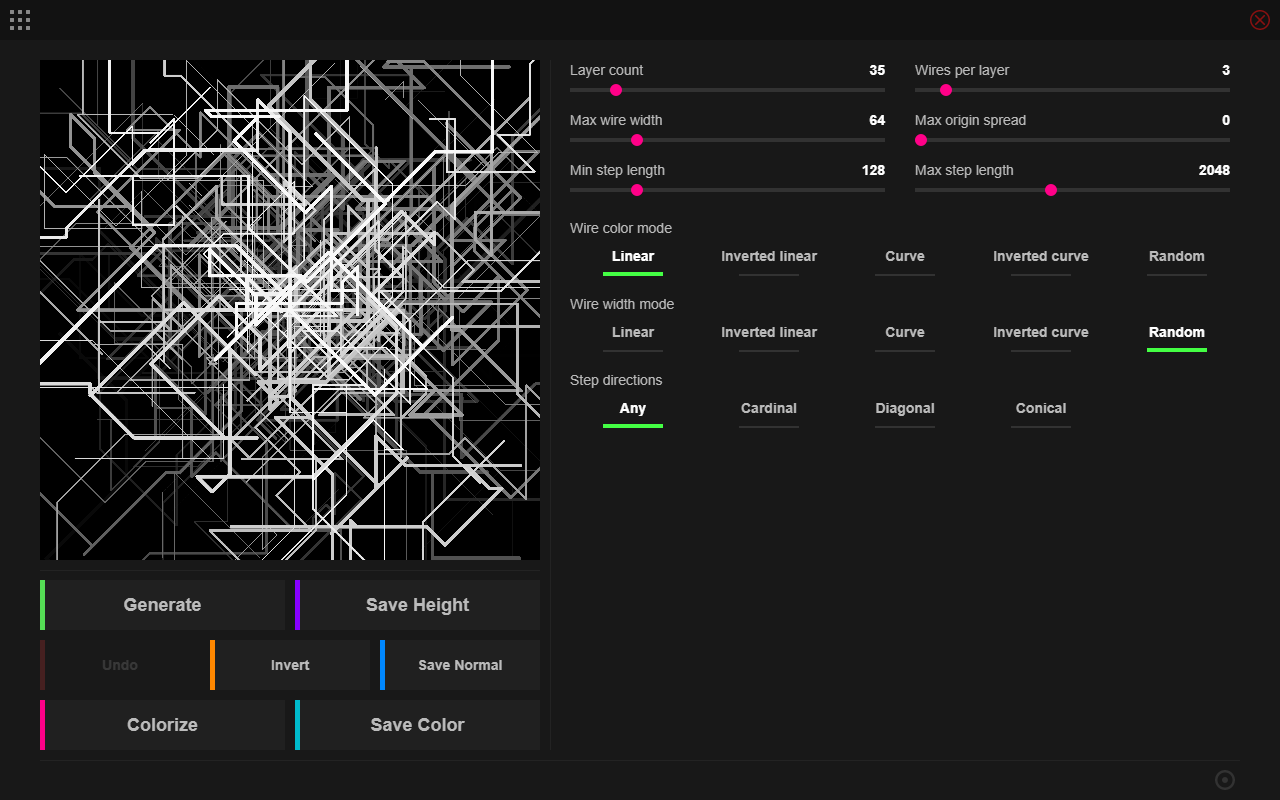Click the Min step length slider handle

637,190
